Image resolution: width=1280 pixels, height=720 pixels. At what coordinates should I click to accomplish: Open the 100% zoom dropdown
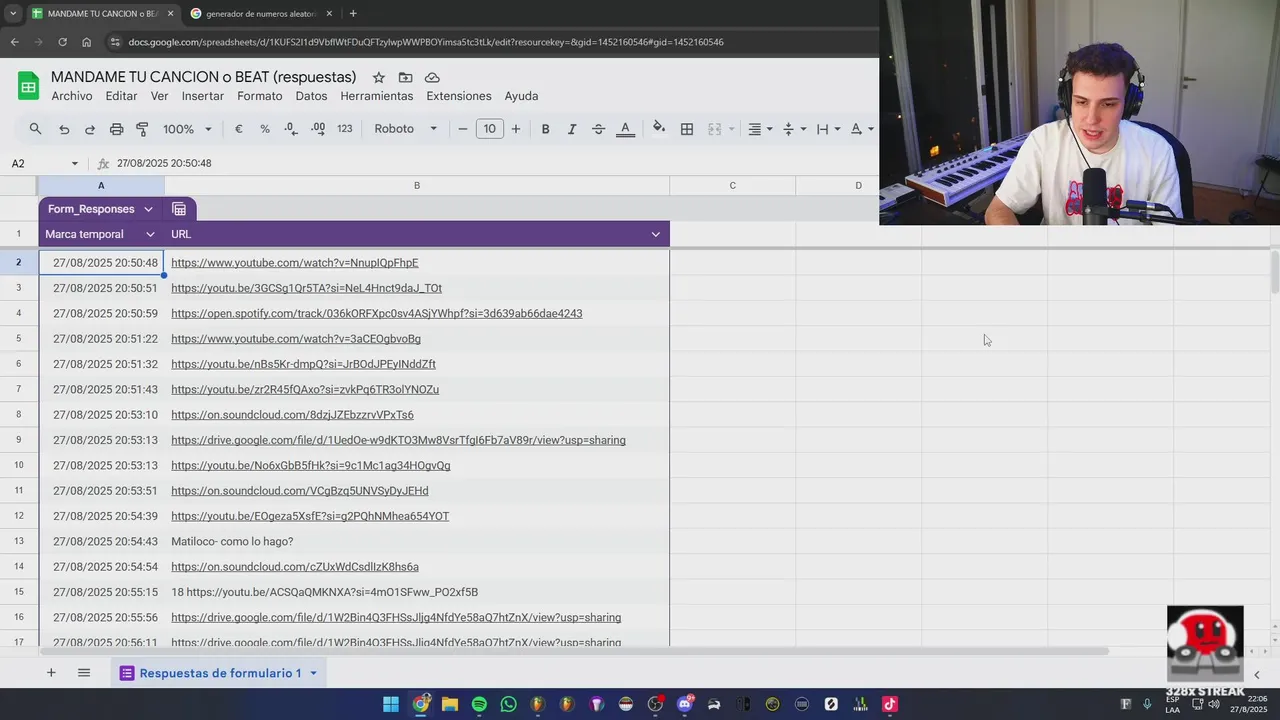[x=187, y=129]
